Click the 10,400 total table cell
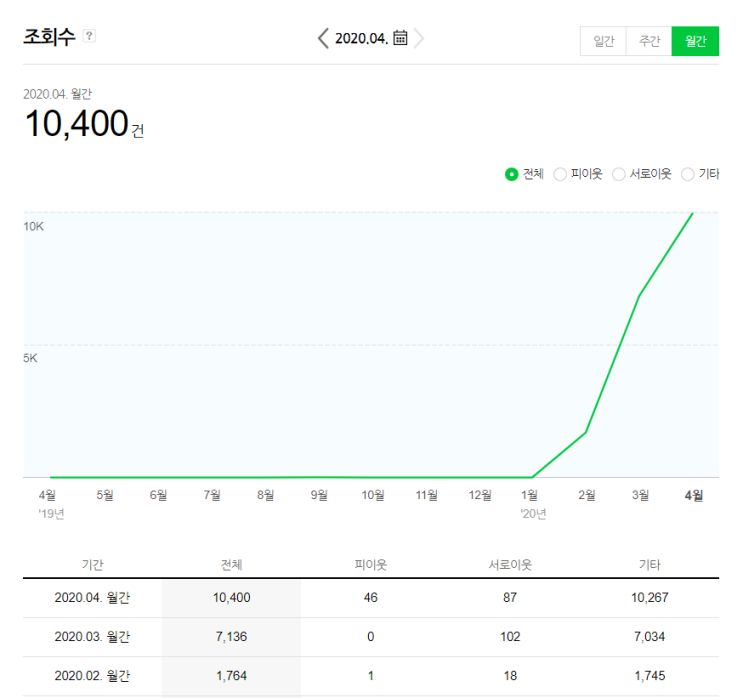The width and height of the screenshot is (743, 698). click(231, 598)
